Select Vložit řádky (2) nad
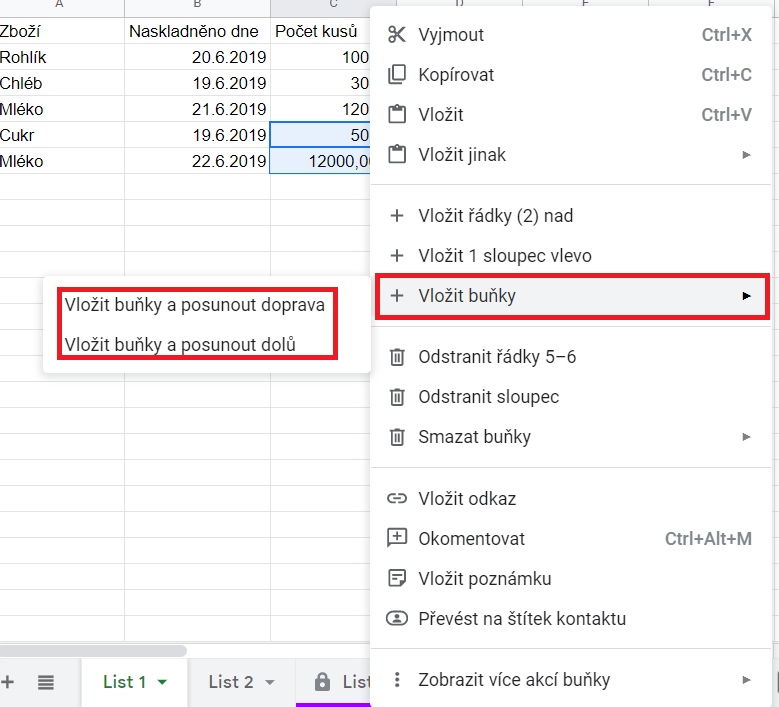The image size is (779, 707). tap(496, 216)
